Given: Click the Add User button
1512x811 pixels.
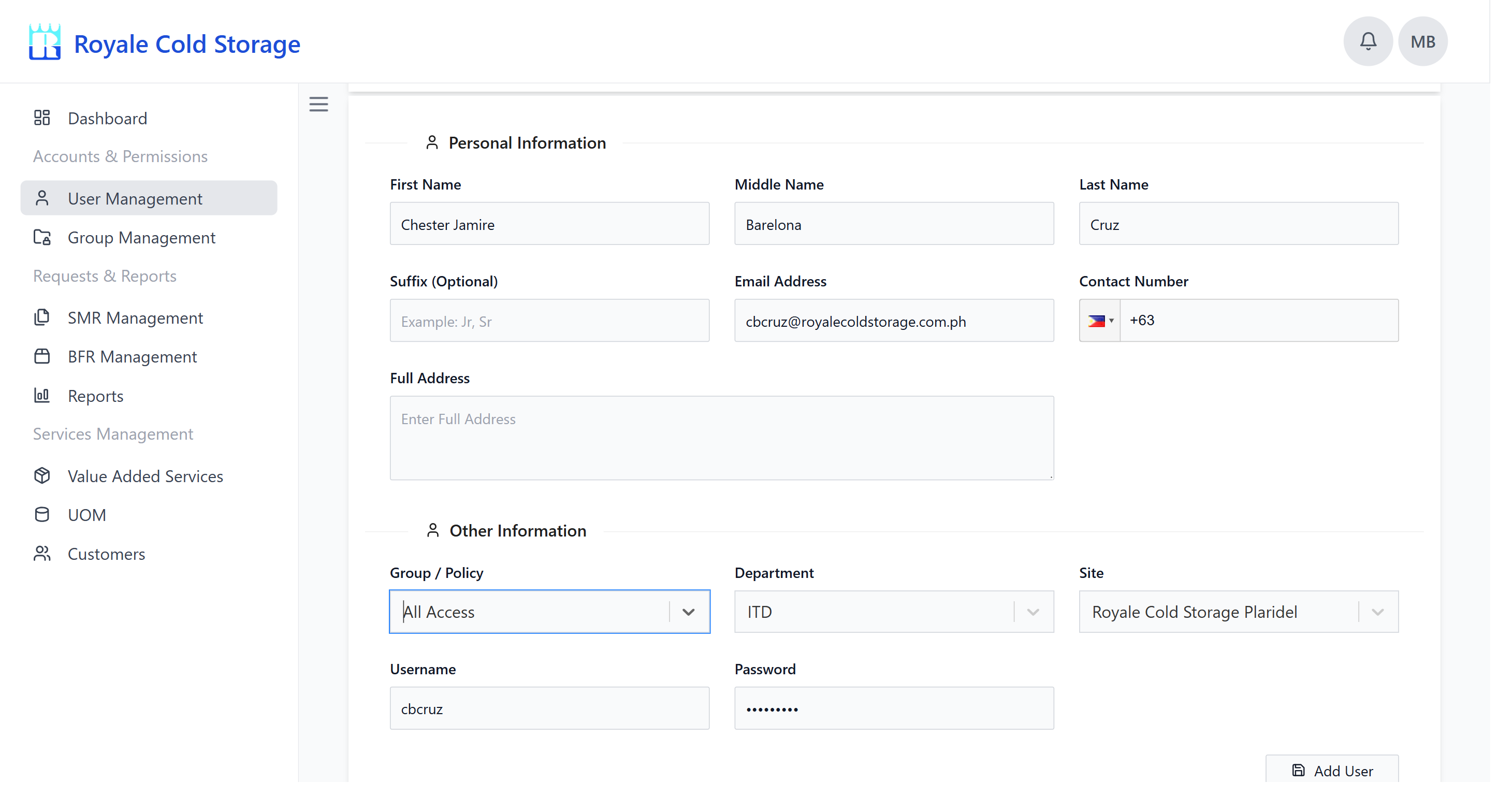Looking at the screenshot, I should (1332, 771).
